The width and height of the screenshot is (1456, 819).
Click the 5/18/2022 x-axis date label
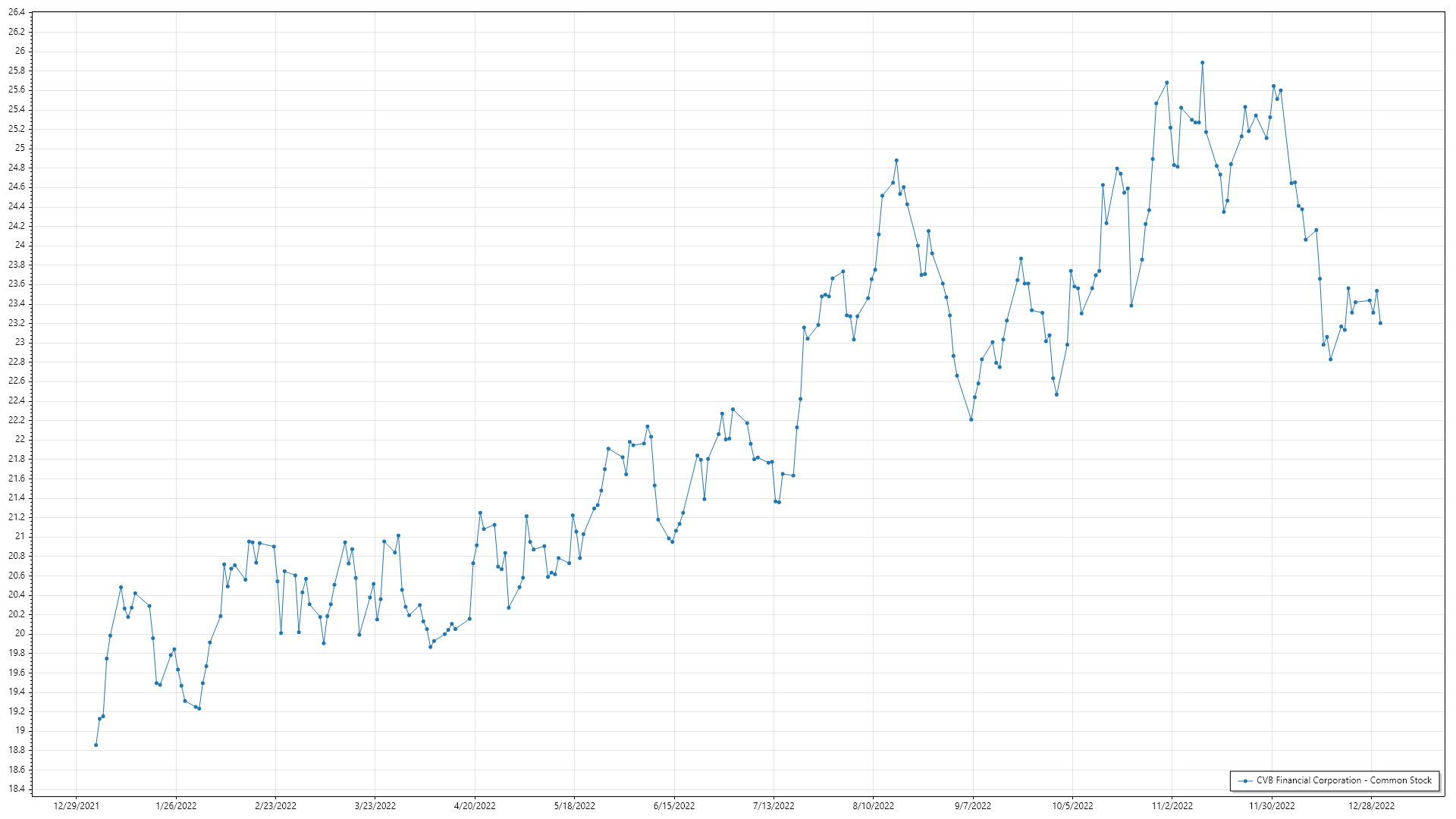click(574, 805)
